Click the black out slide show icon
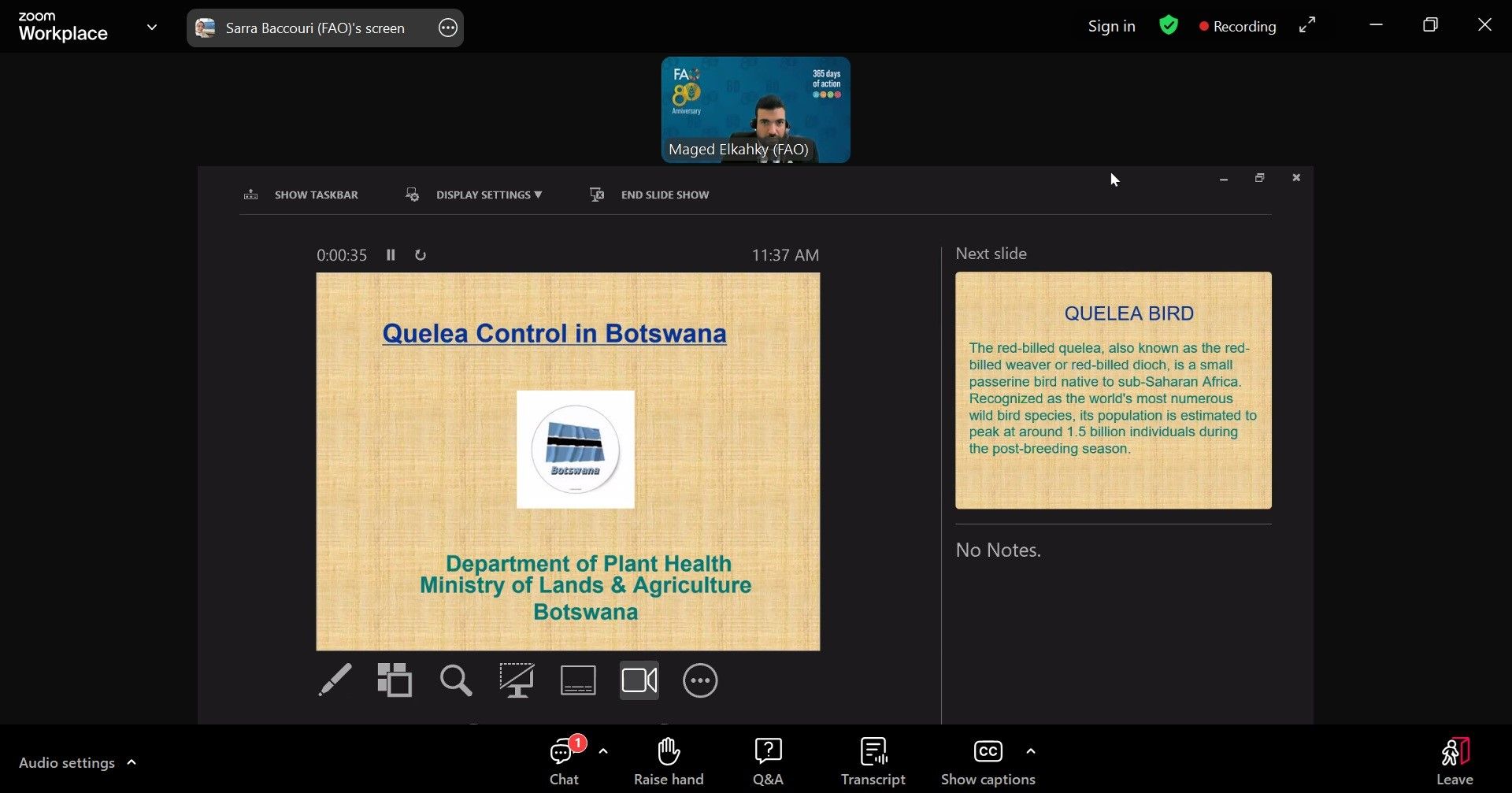1512x793 pixels. coord(517,680)
